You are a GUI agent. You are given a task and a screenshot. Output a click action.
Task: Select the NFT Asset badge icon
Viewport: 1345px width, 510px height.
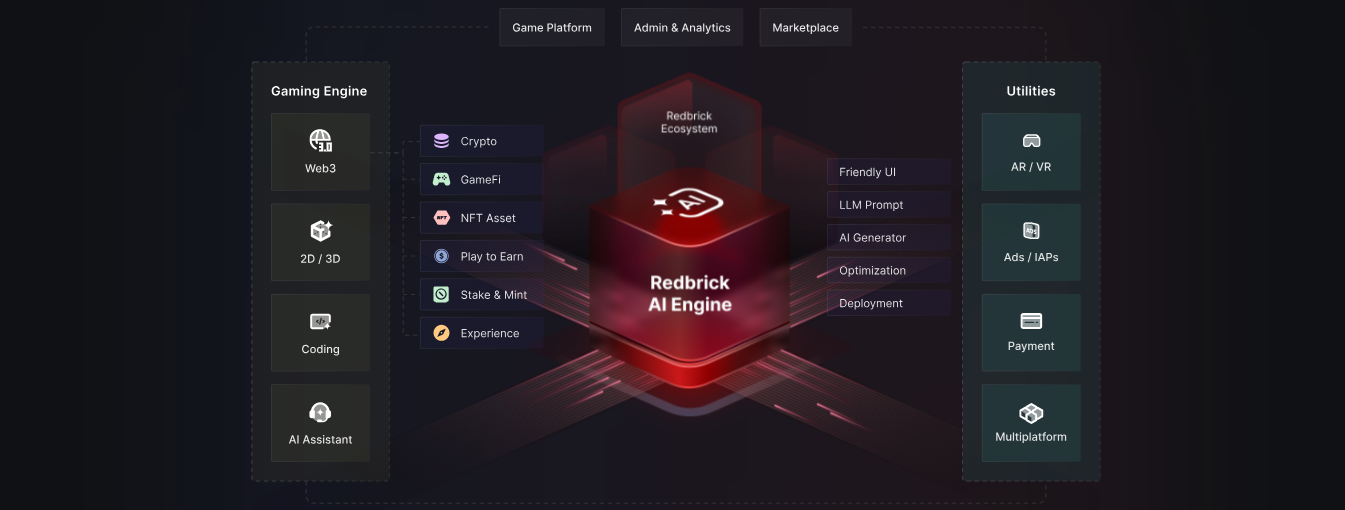point(441,218)
